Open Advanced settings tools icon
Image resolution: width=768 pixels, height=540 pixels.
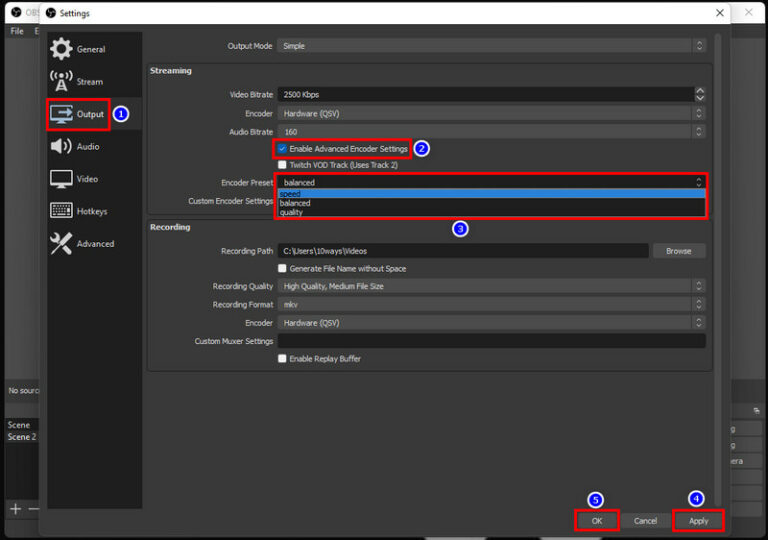coord(61,243)
